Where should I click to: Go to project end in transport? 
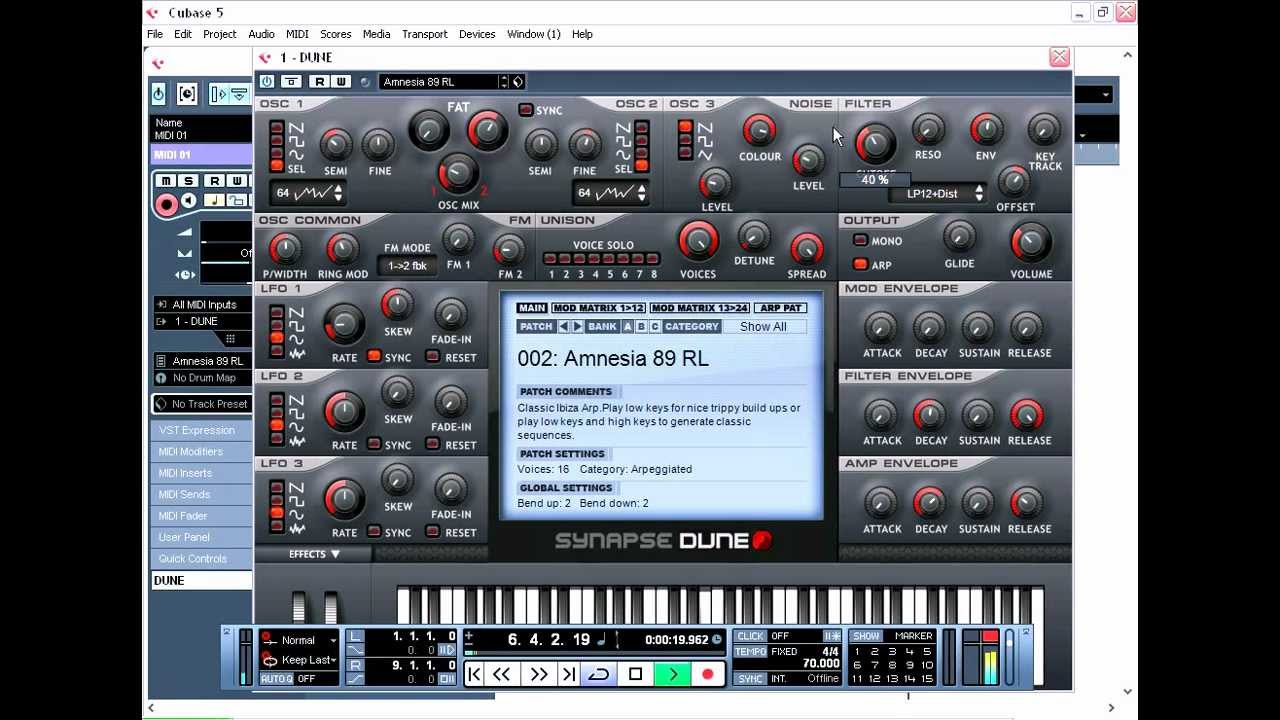568,675
